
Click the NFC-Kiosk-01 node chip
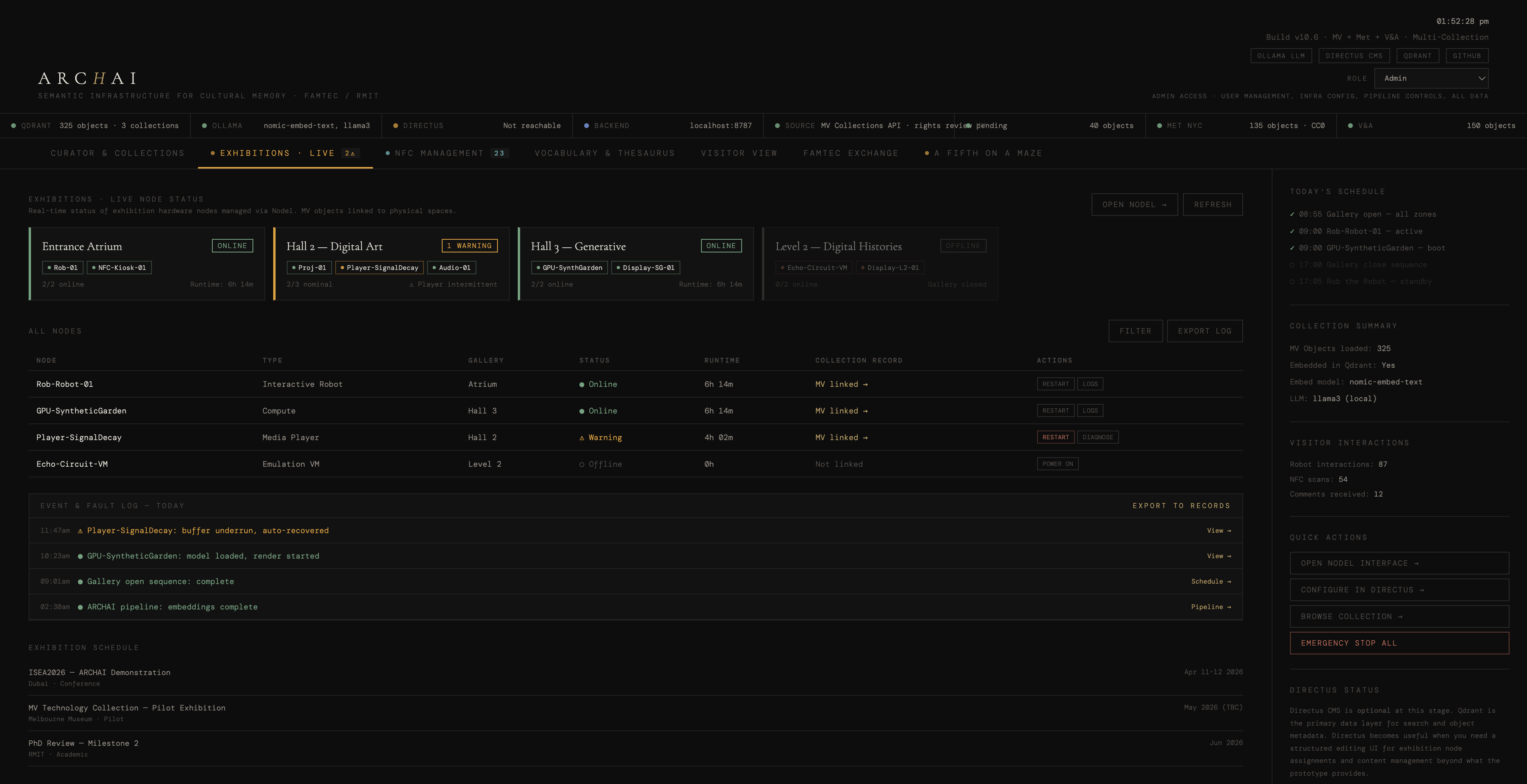point(119,268)
